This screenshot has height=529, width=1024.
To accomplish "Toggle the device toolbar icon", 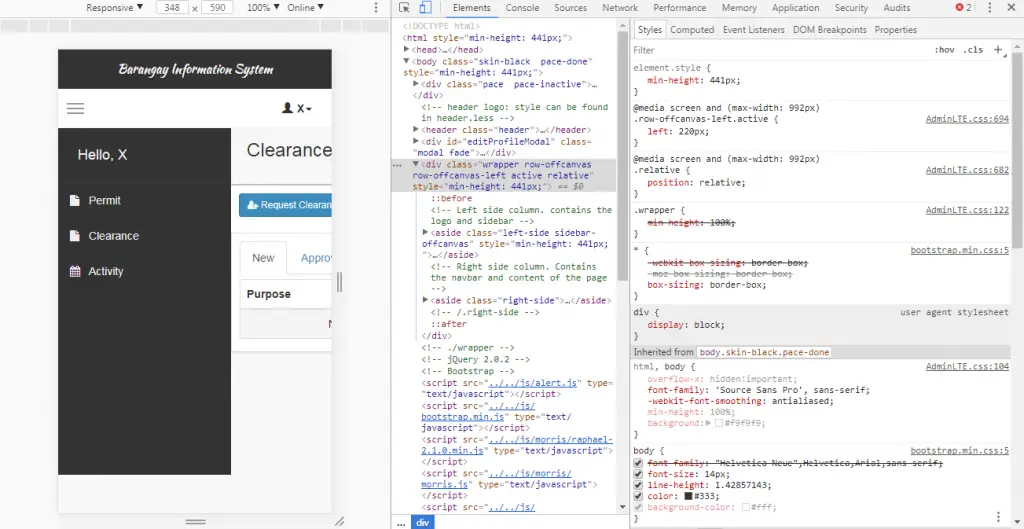I will click(x=424, y=8).
